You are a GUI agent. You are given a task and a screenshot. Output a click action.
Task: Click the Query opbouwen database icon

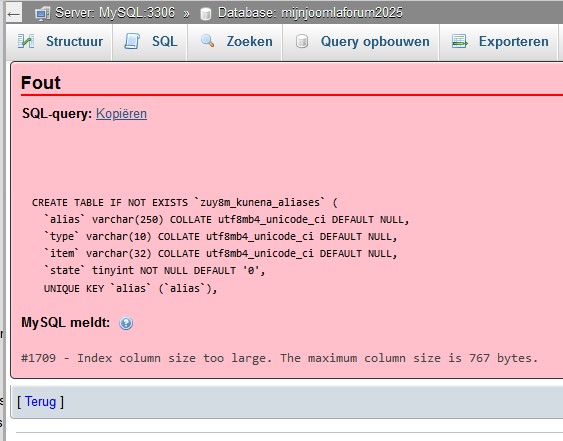[302, 41]
